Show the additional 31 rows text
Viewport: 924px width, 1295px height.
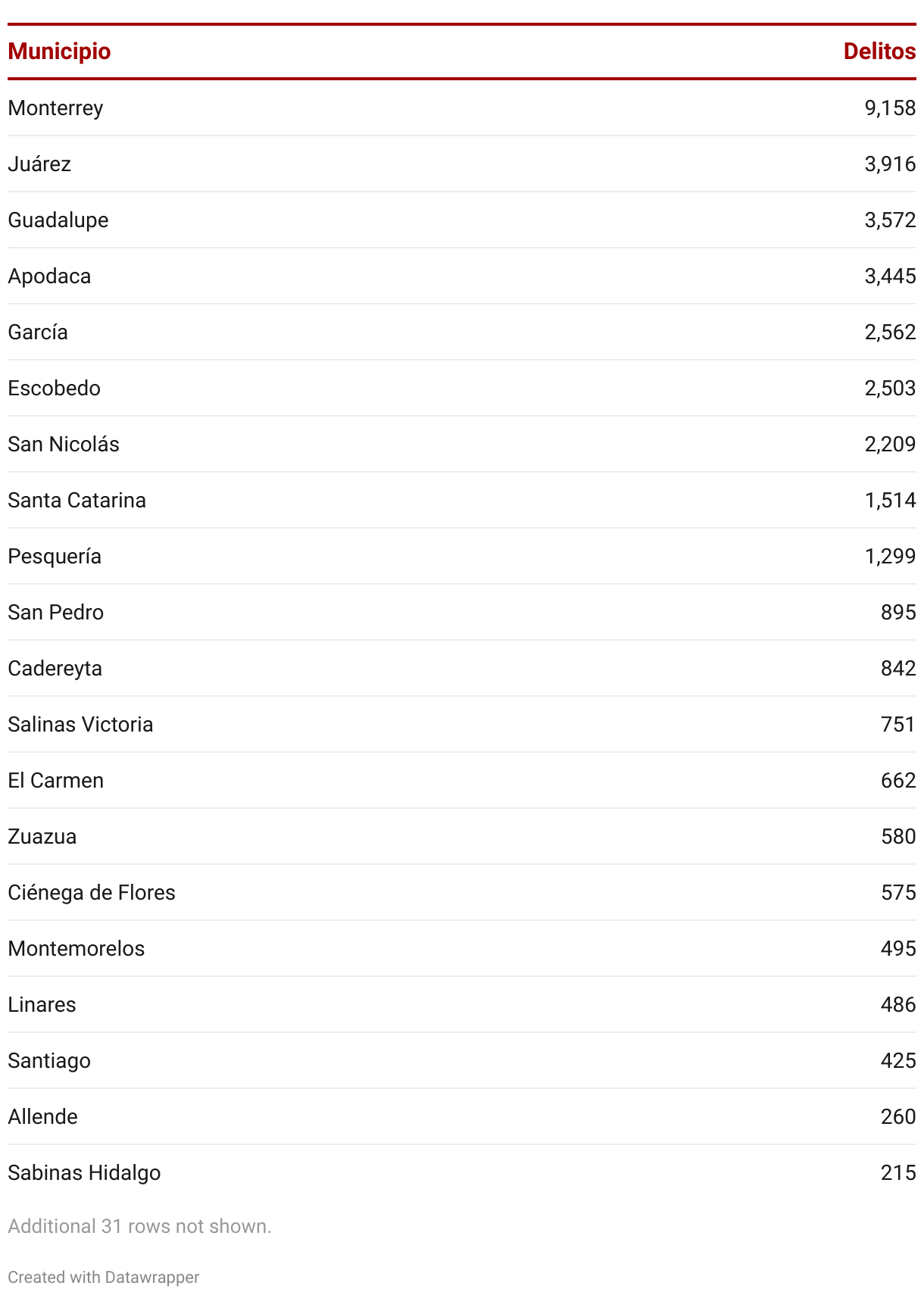(139, 1226)
